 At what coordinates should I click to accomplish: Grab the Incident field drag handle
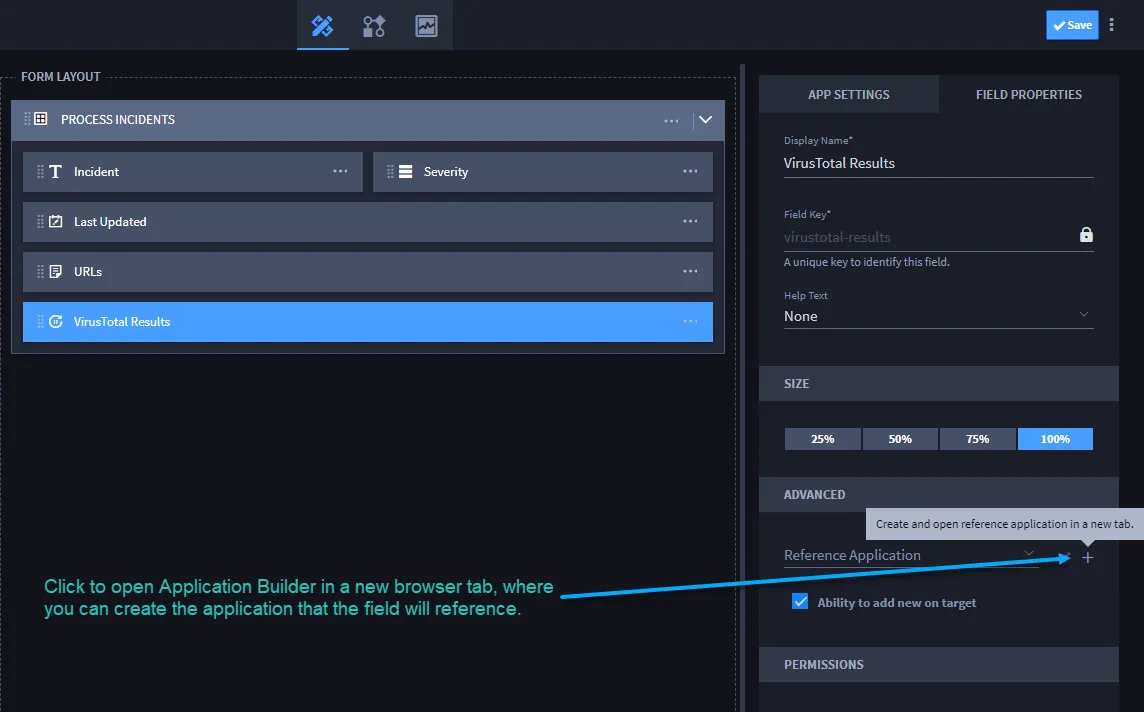(x=40, y=171)
